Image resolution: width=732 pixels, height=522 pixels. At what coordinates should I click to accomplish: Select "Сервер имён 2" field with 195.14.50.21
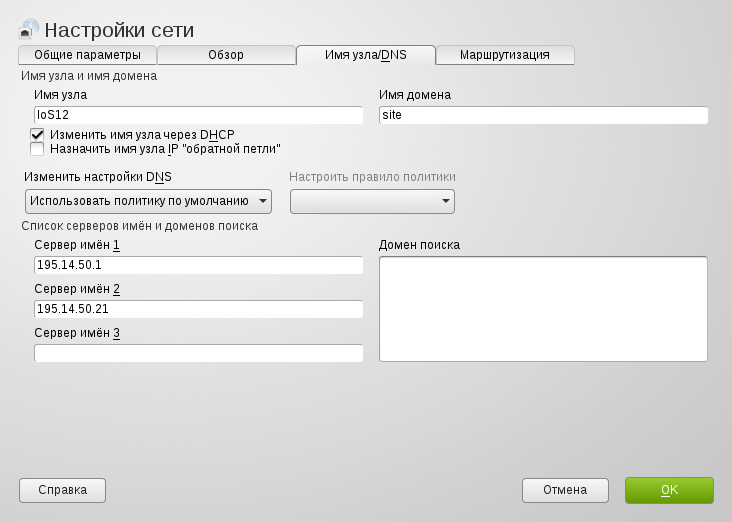[x=198, y=309]
